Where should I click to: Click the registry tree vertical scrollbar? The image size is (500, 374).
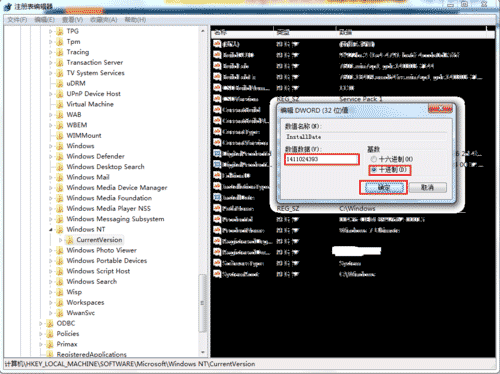[203, 192]
